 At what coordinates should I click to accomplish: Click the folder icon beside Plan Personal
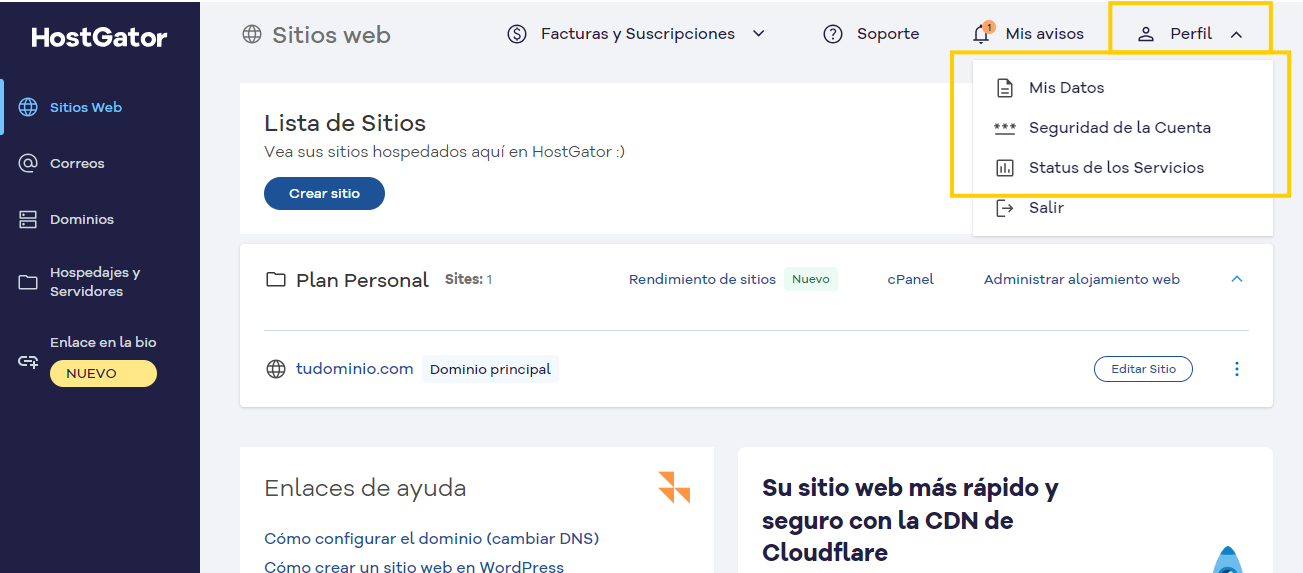275,280
